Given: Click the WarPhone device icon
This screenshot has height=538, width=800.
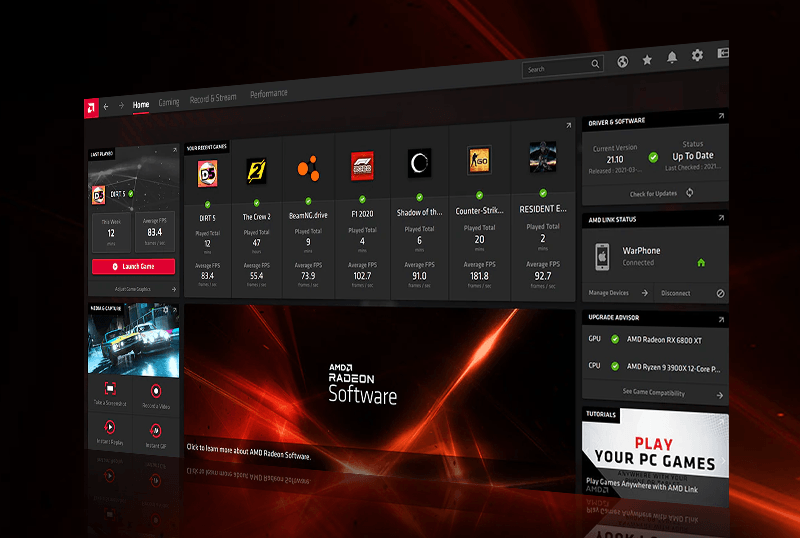Looking at the screenshot, I should click(602, 256).
